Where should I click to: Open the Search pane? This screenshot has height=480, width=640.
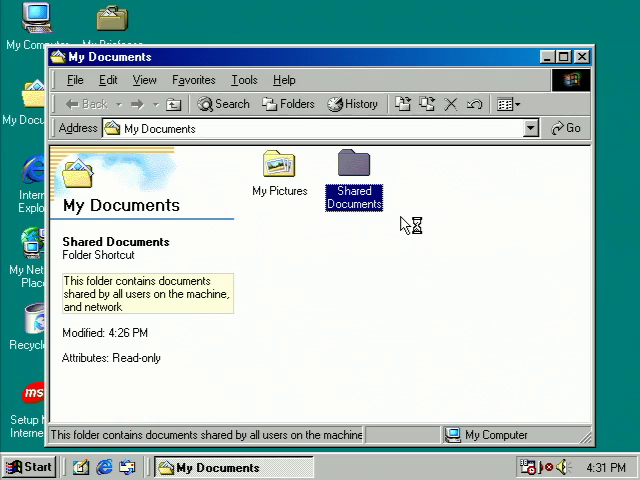pyautogui.click(x=223, y=104)
